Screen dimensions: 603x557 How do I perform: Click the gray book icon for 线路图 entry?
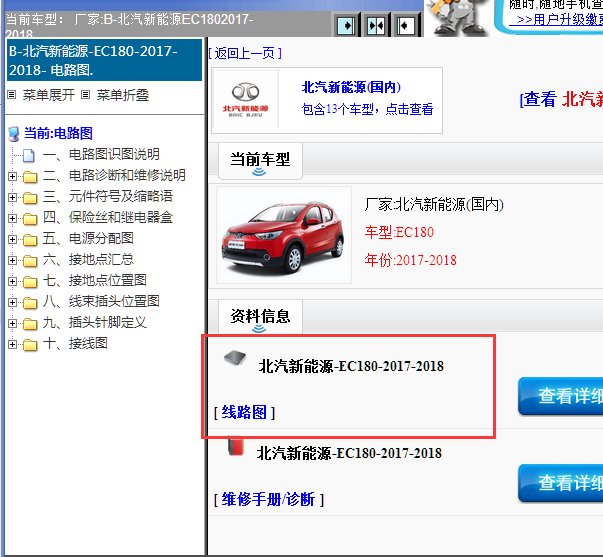235,358
